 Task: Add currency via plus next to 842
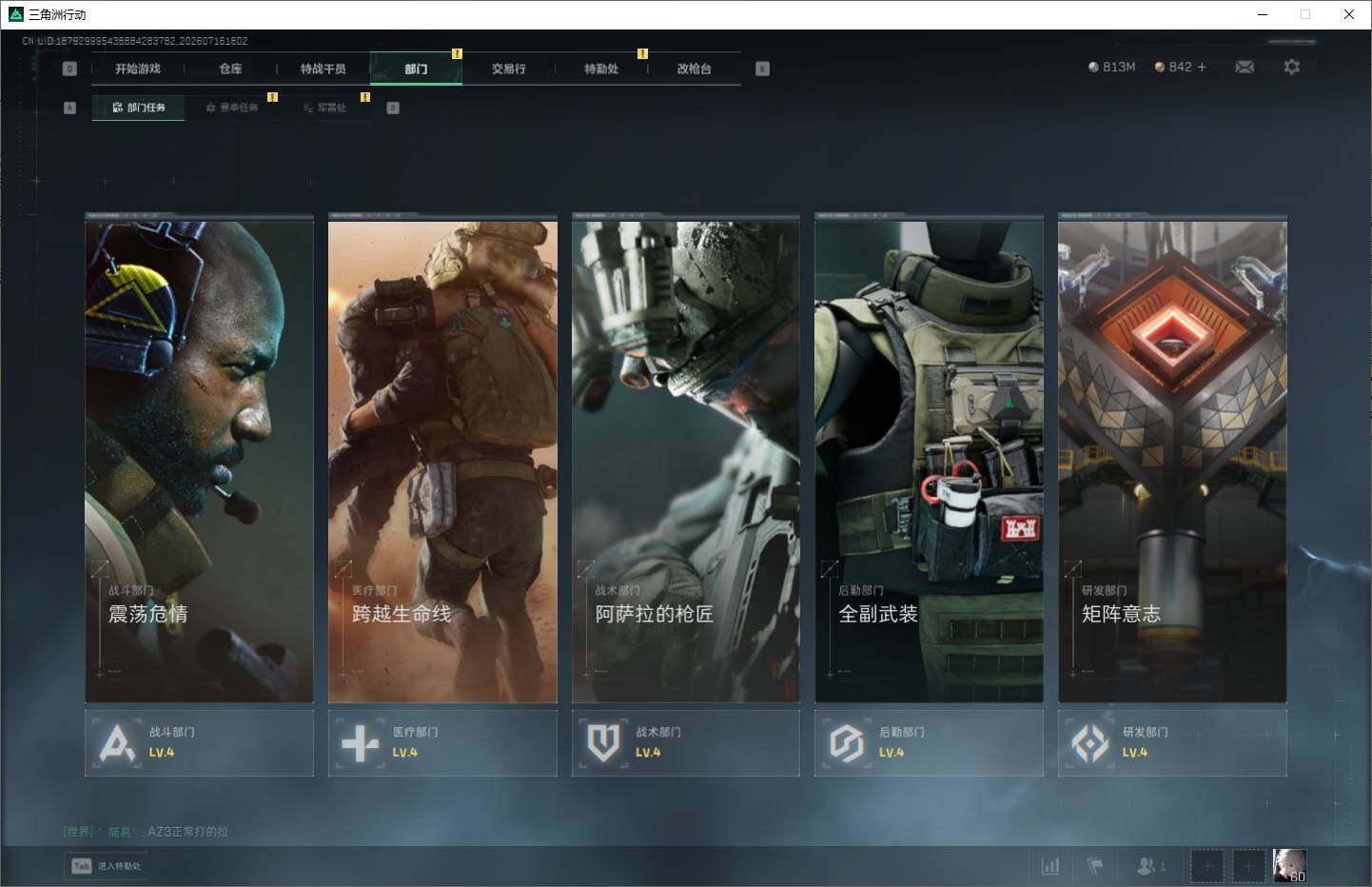(1202, 67)
